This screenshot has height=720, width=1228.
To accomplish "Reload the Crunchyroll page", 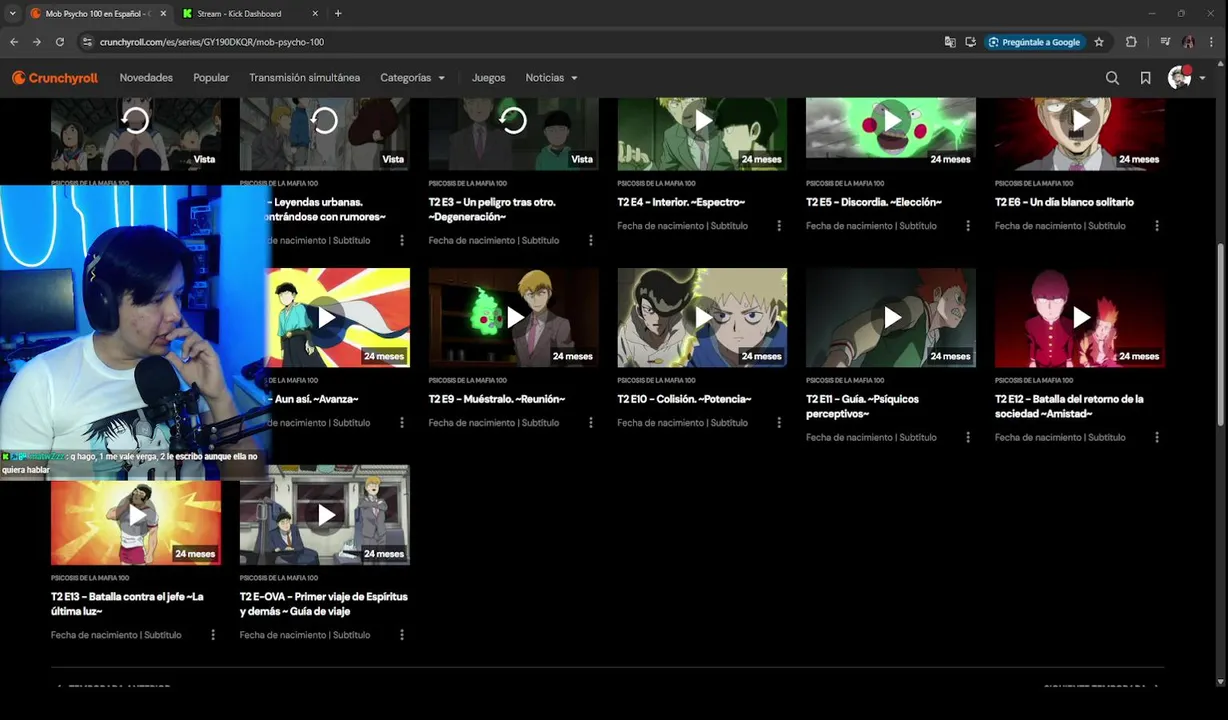I will pyautogui.click(x=60, y=42).
